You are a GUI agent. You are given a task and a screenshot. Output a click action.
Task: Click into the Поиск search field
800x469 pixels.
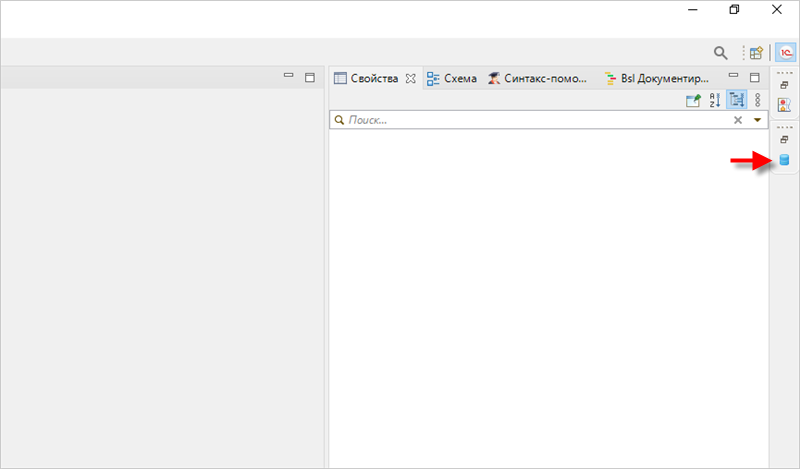[x=530, y=120]
